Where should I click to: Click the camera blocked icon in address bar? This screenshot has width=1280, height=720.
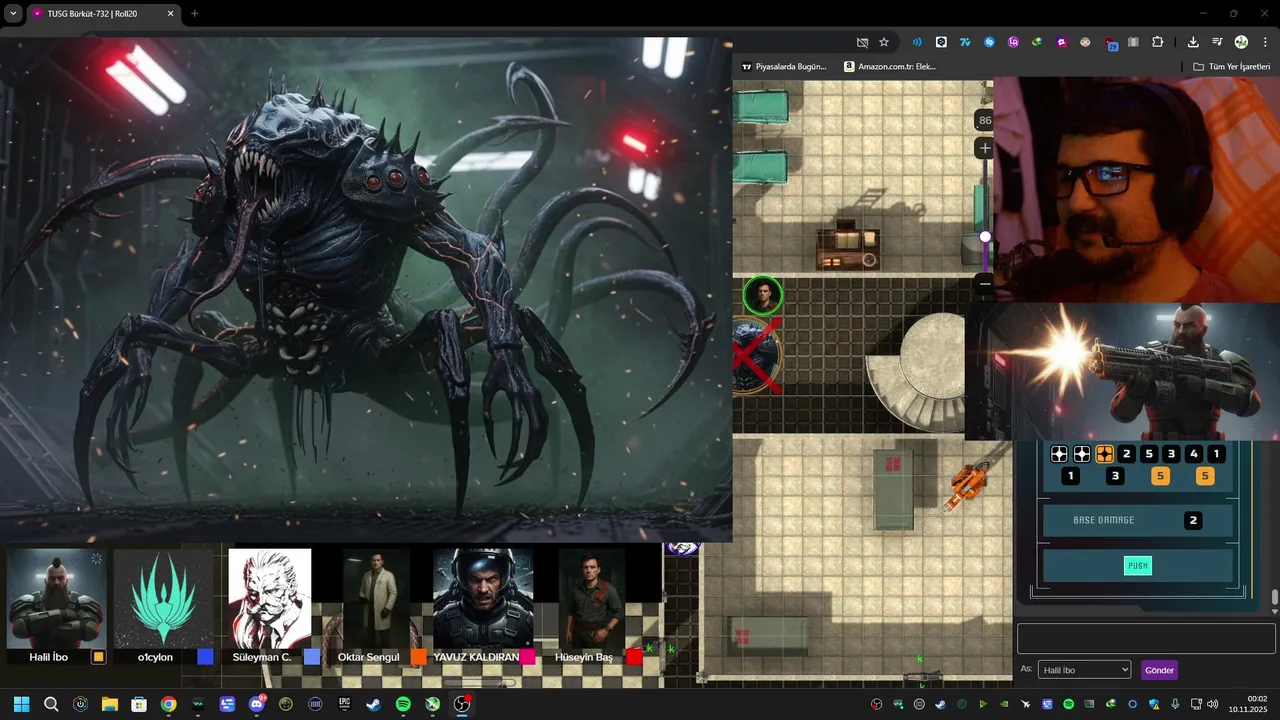(862, 42)
